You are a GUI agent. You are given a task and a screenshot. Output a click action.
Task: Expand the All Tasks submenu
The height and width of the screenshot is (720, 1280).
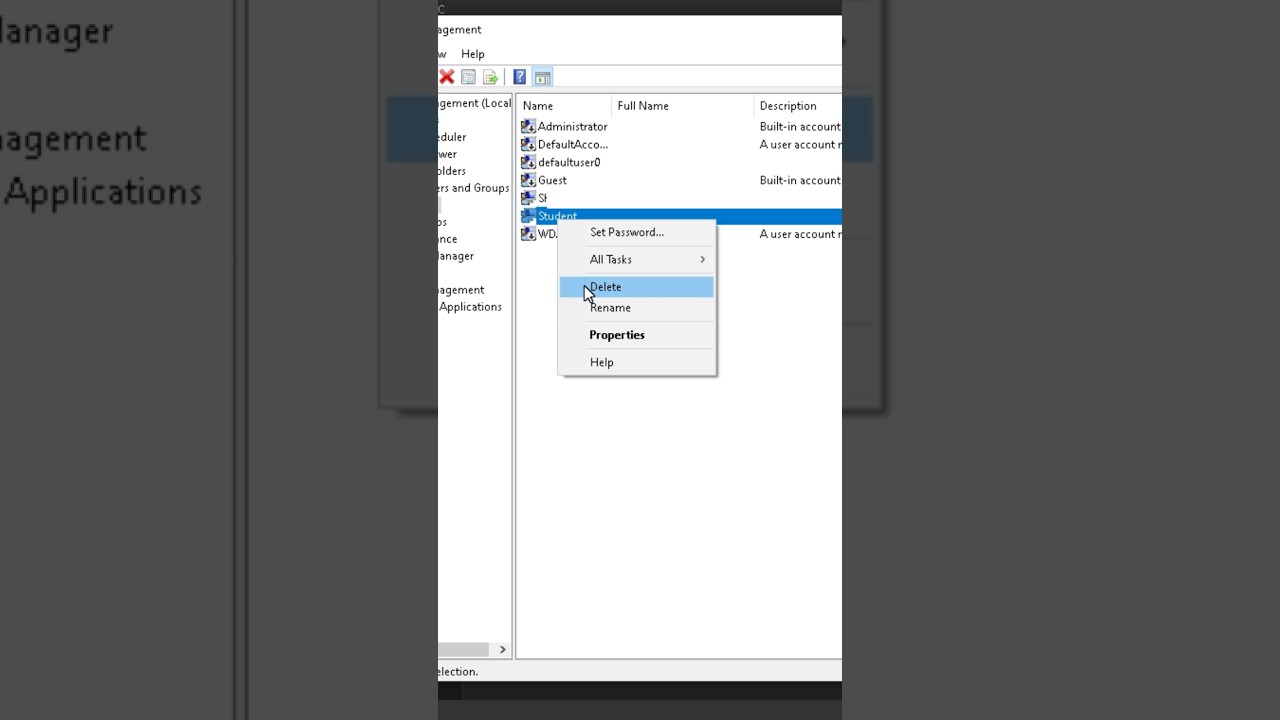(x=636, y=259)
